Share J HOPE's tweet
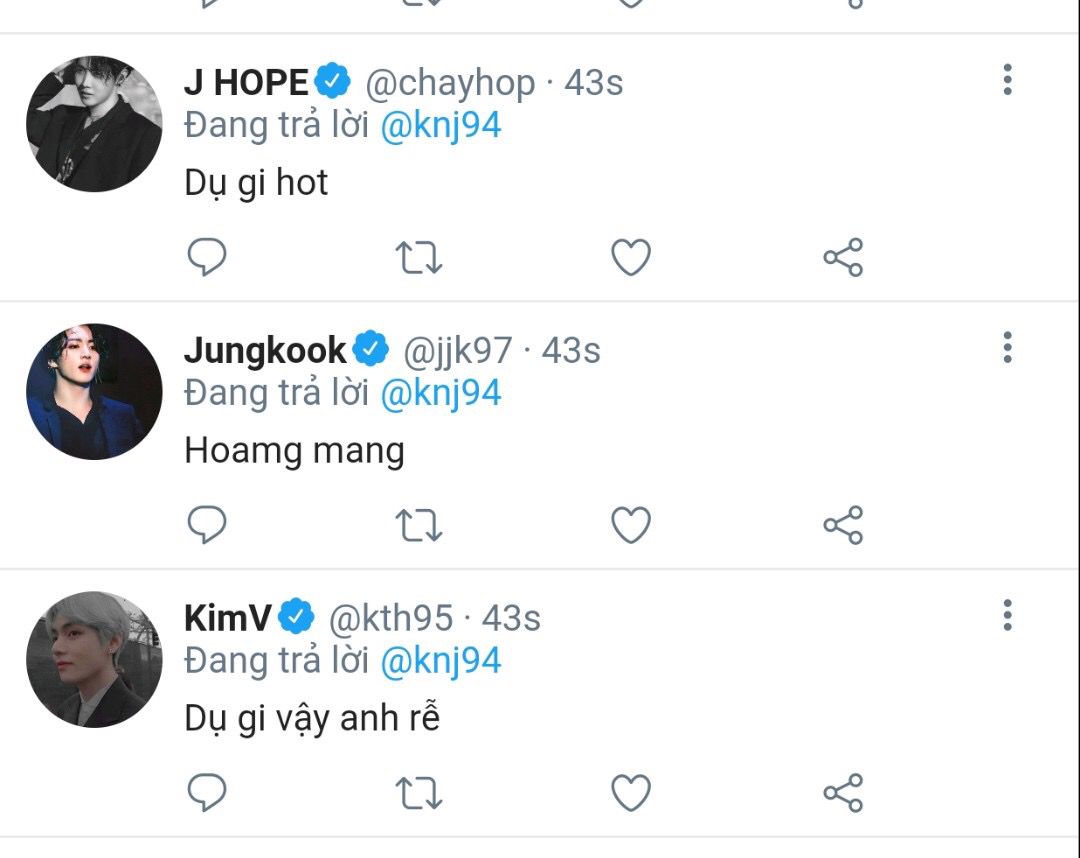Screen dimensions: 1080x858 coord(843,257)
